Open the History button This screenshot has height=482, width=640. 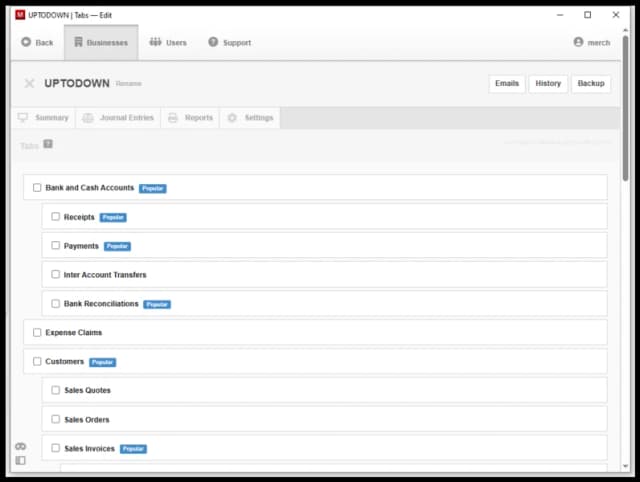[548, 84]
